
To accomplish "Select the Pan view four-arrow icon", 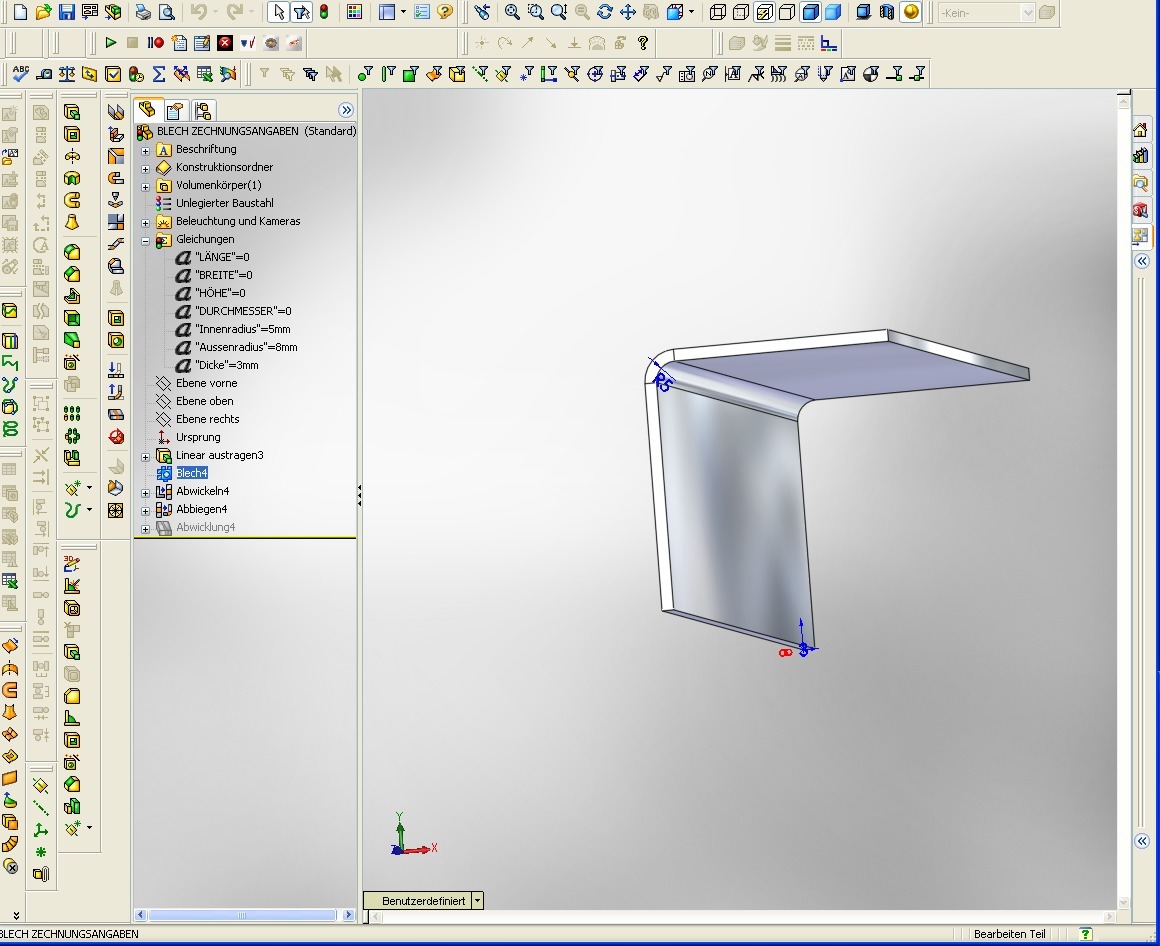I will (x=628, y=12).
